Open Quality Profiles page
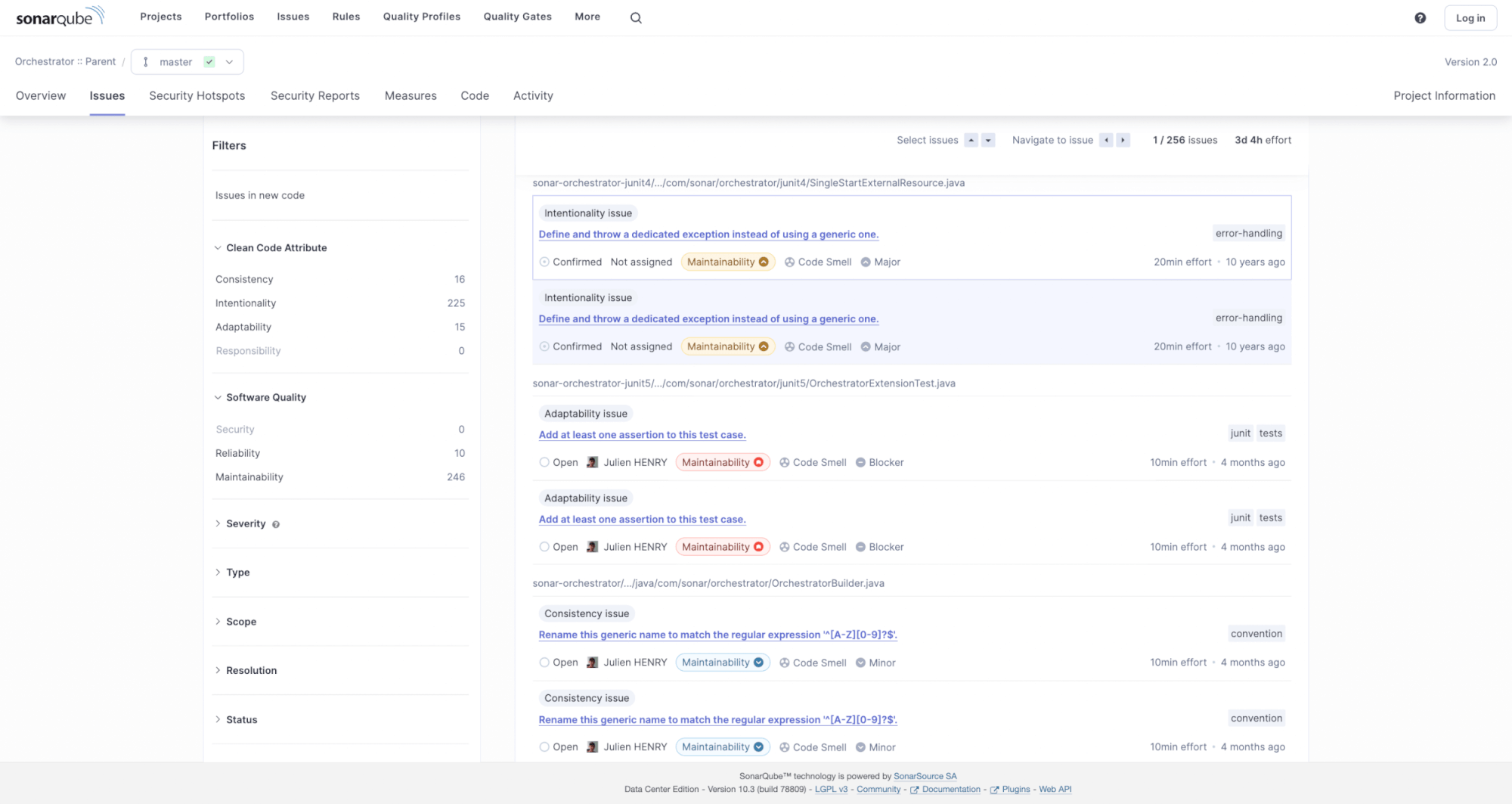The height and width of the screenshot is (804, 1512). pos(422,17)
